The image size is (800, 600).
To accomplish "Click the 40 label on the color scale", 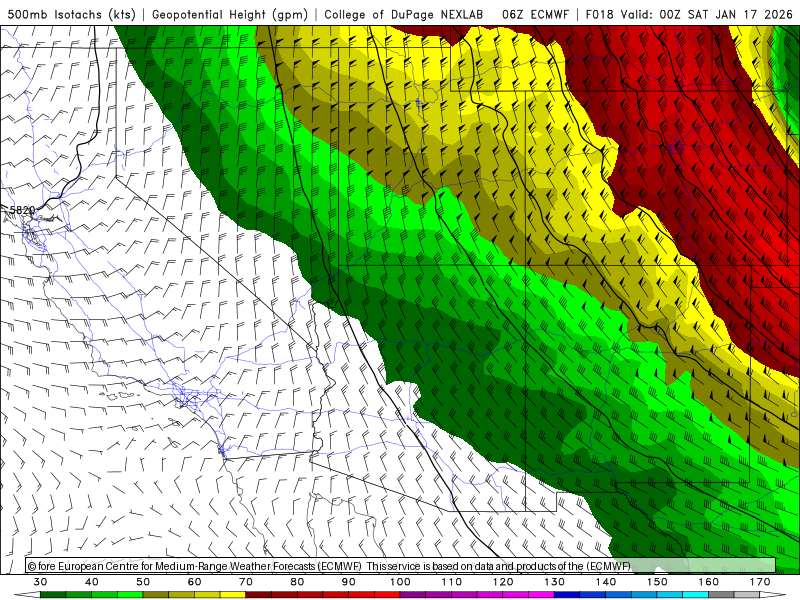I will point(92,582).
